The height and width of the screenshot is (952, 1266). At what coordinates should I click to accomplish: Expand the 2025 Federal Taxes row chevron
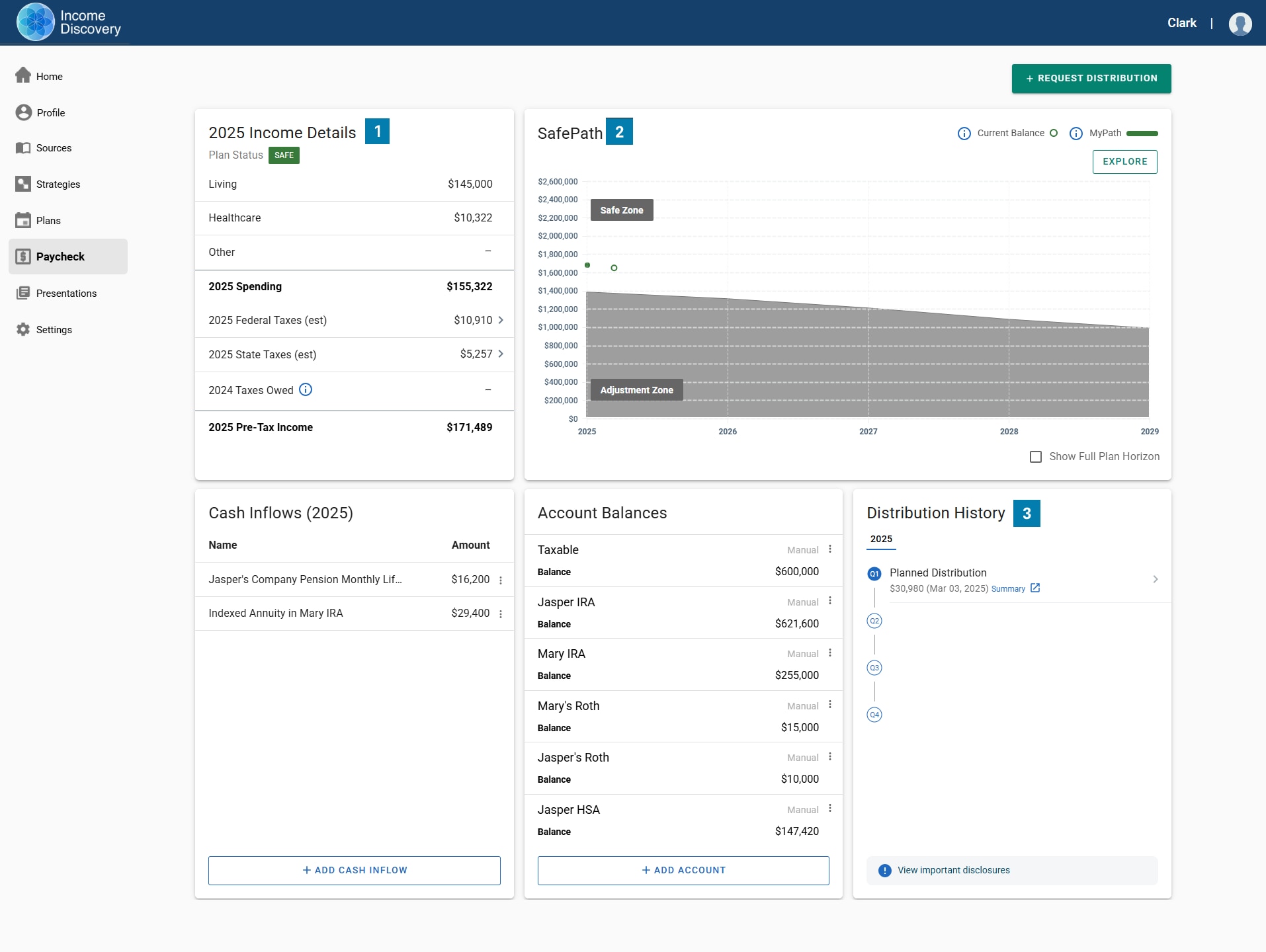501,320
